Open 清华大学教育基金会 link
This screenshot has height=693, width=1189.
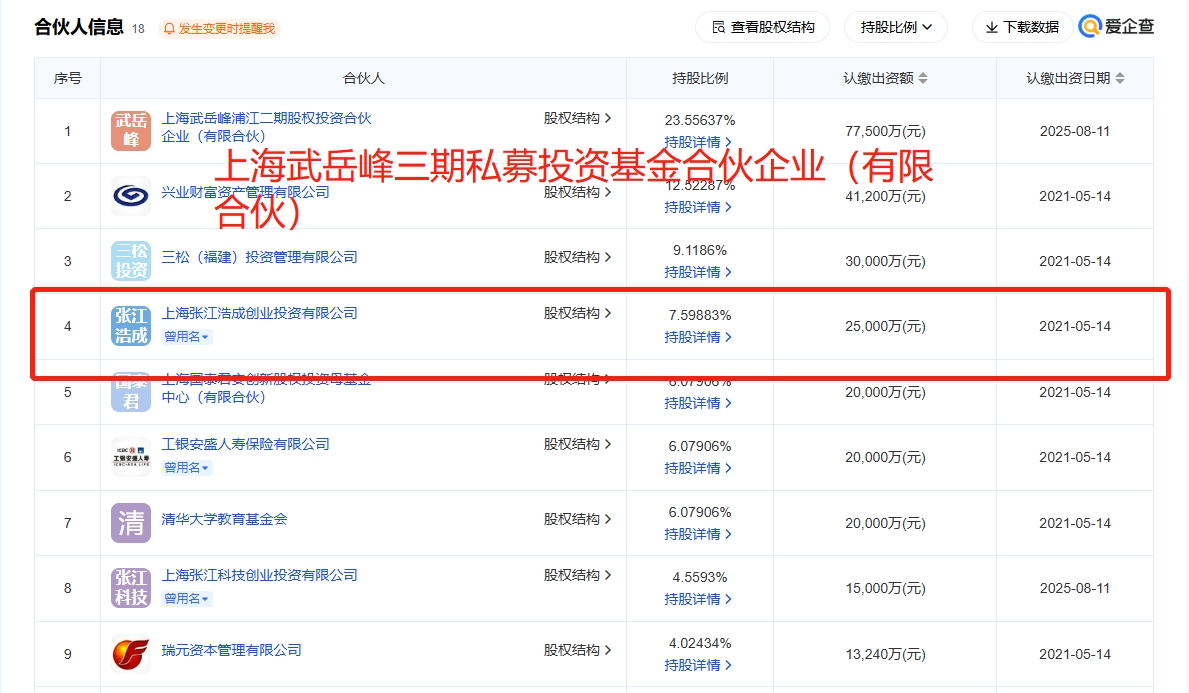pyautogui.click(x=224, y=519)
